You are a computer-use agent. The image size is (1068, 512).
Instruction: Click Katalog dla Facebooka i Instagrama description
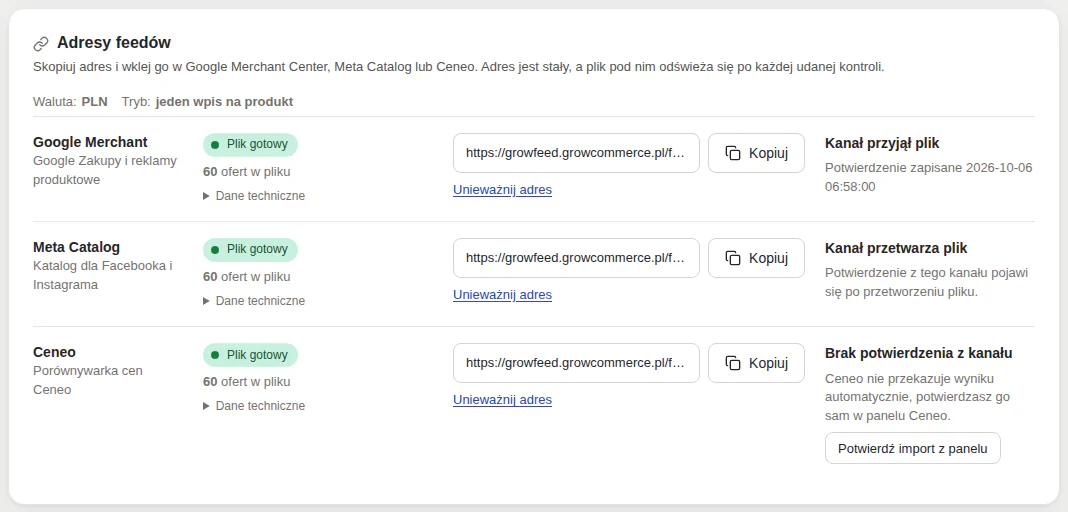(x=103, y=275)
